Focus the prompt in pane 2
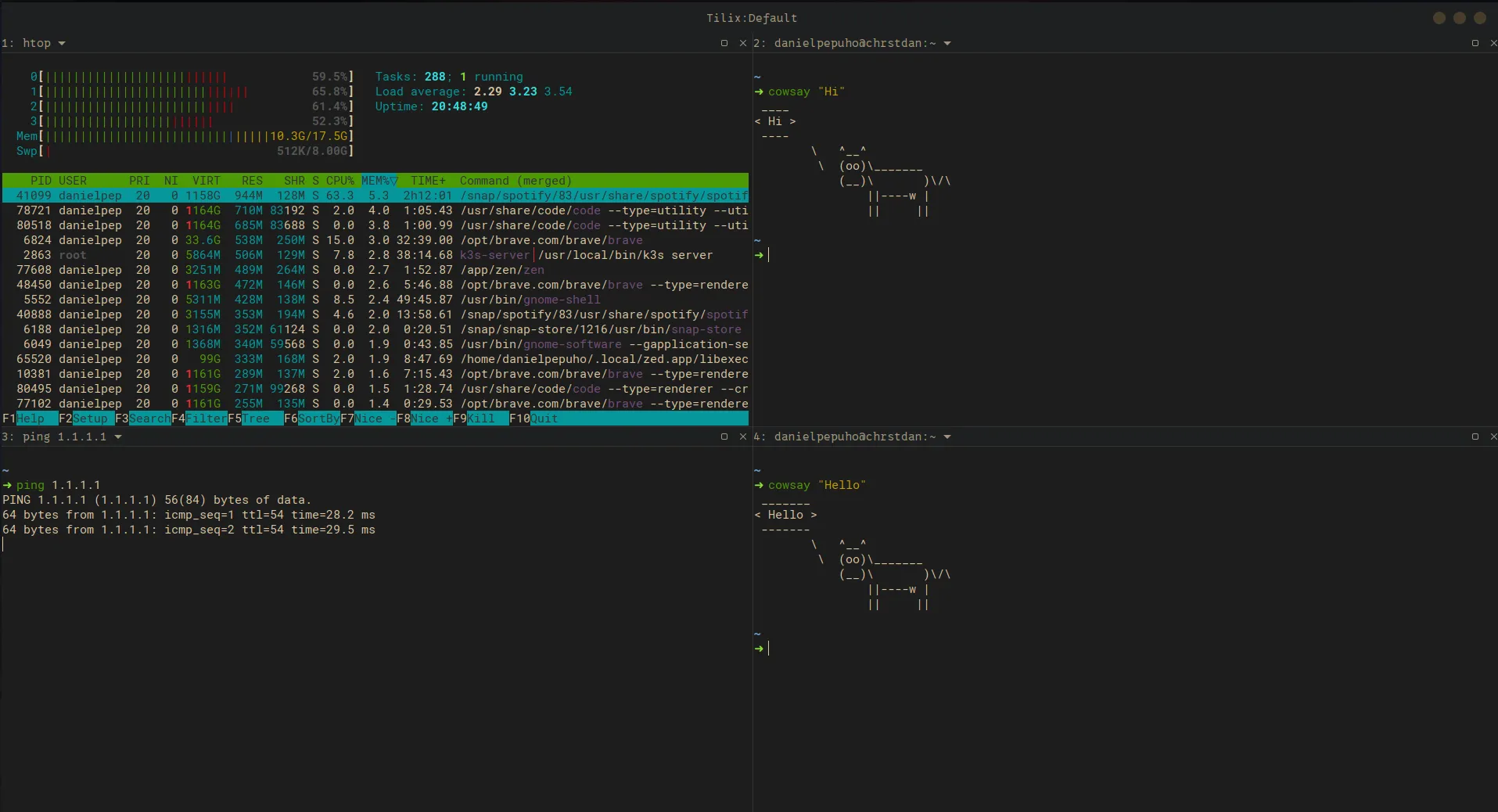The image size is (1498, 812). pyautogui.click(x=769, y=255)
